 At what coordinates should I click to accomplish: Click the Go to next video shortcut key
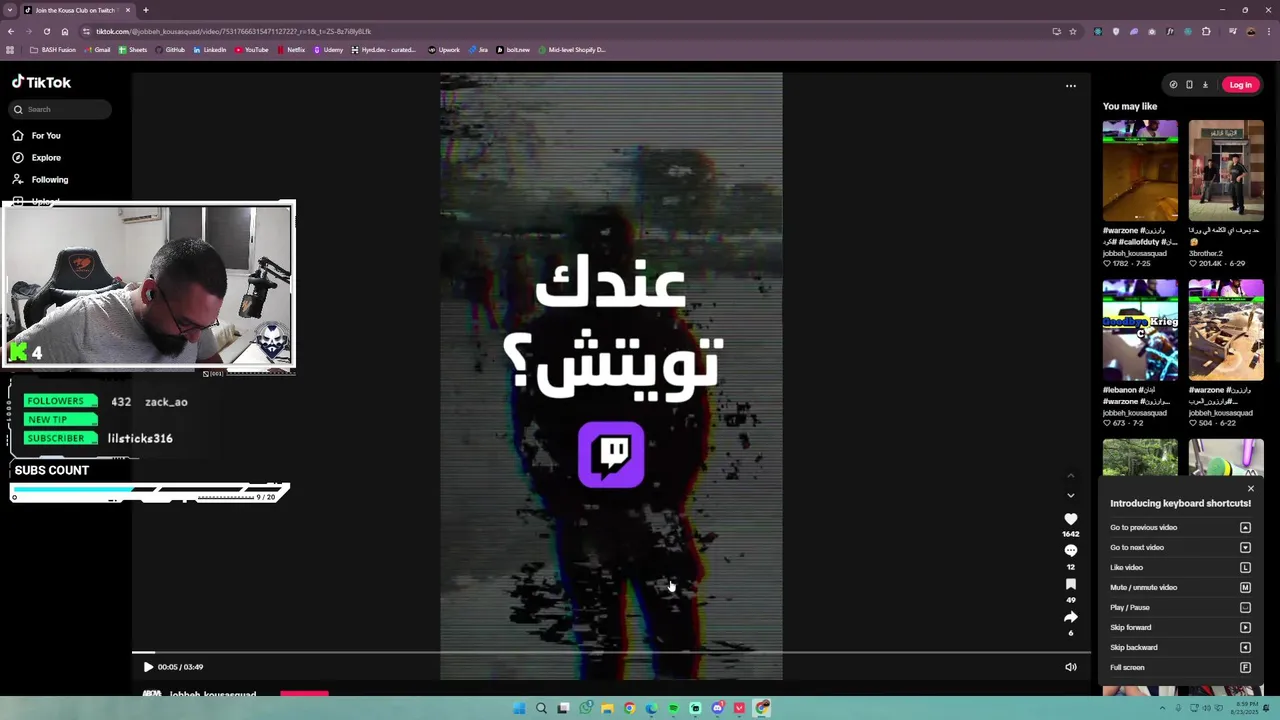1245,547
